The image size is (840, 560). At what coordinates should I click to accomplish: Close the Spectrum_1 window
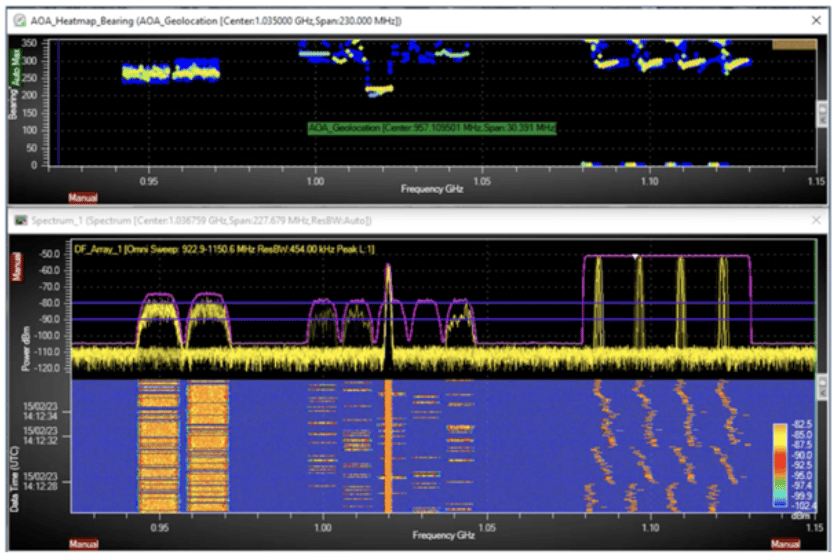click(x=816, y=219)
